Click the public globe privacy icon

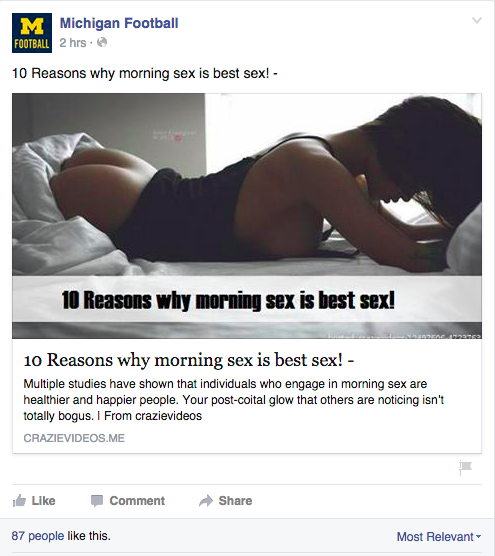coord(102,43)
